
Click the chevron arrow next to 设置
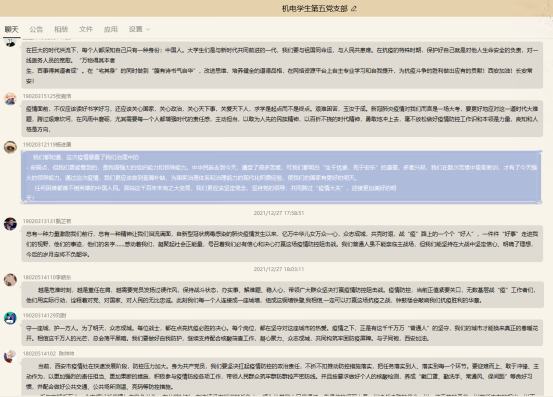tap(148, 29)
